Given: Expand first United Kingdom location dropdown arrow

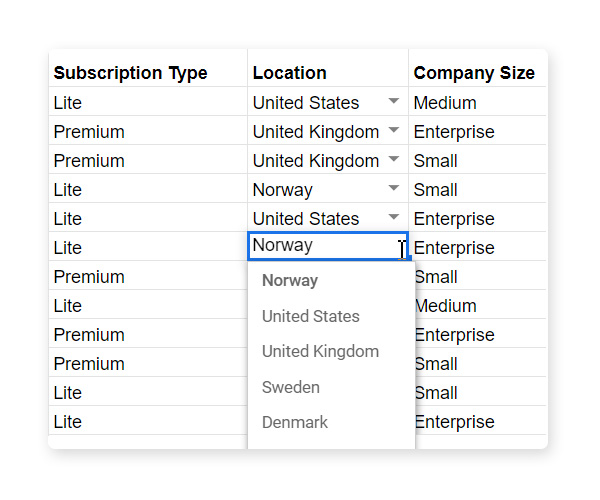Looking at the screenshot, I should (394, 131).
